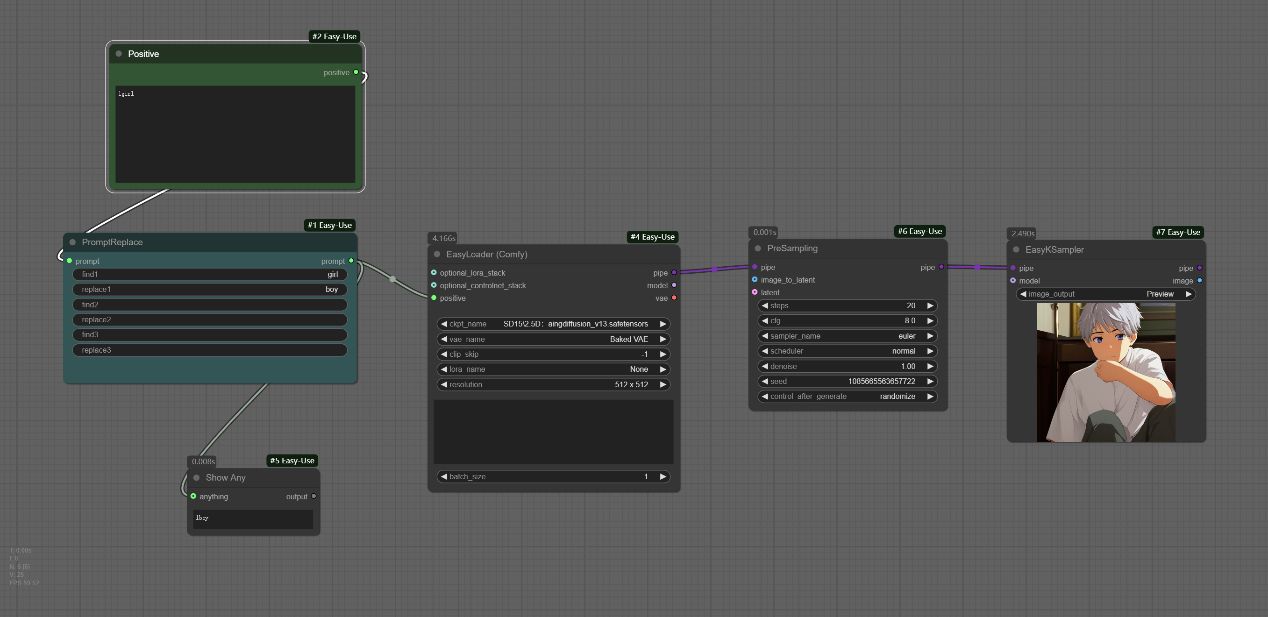Select the model output port on EasyLoader
The width and height of the screenshot is (1268, 617).
[674, 285]
